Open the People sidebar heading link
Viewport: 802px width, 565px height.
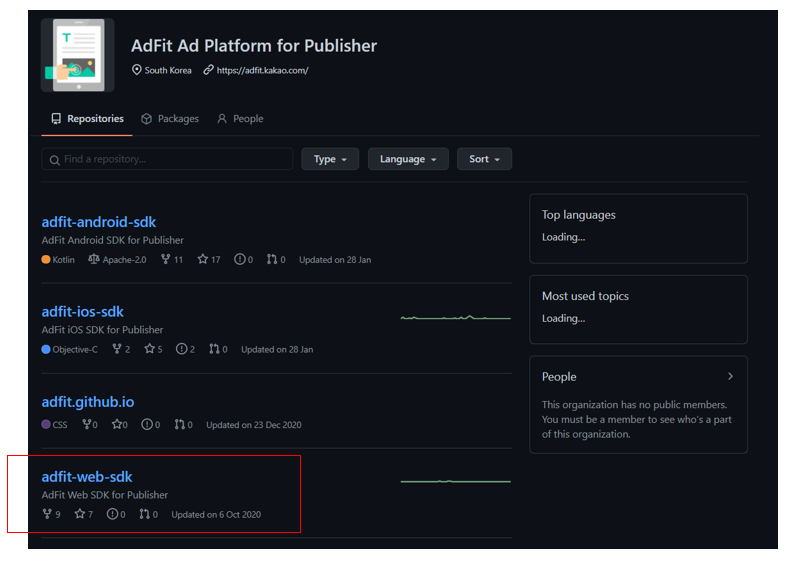[x=559, y=377]
